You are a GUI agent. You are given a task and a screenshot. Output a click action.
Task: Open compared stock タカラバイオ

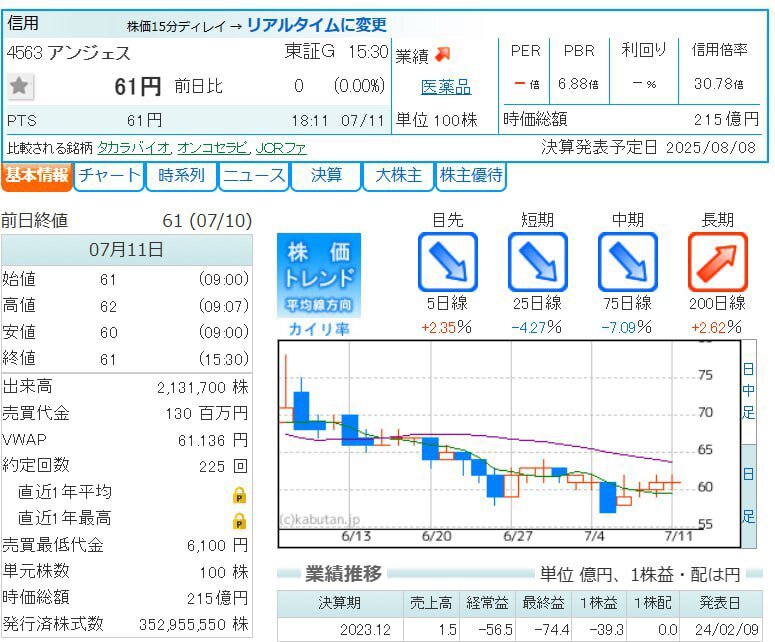(133, 148)
